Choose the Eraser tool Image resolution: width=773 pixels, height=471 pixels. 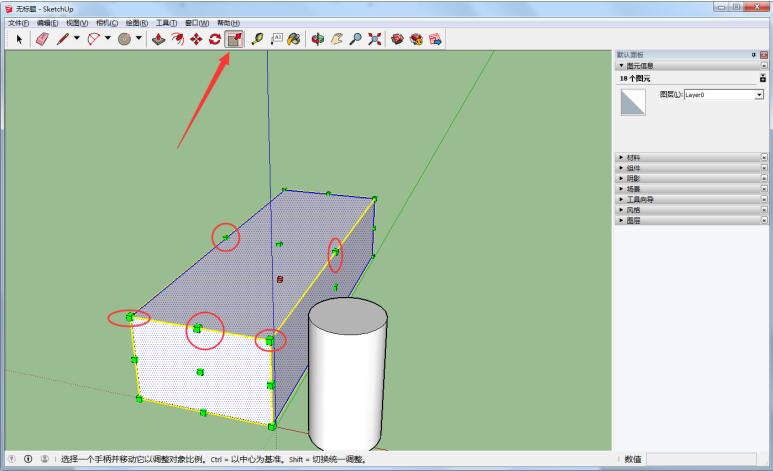tap(42, 39)
